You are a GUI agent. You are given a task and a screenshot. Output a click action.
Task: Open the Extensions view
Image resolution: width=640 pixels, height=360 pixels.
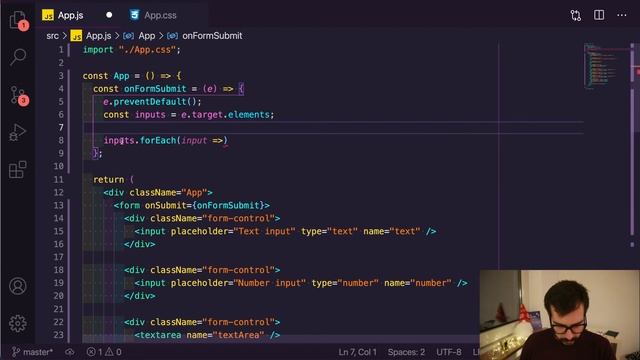(x=18, y=169)
